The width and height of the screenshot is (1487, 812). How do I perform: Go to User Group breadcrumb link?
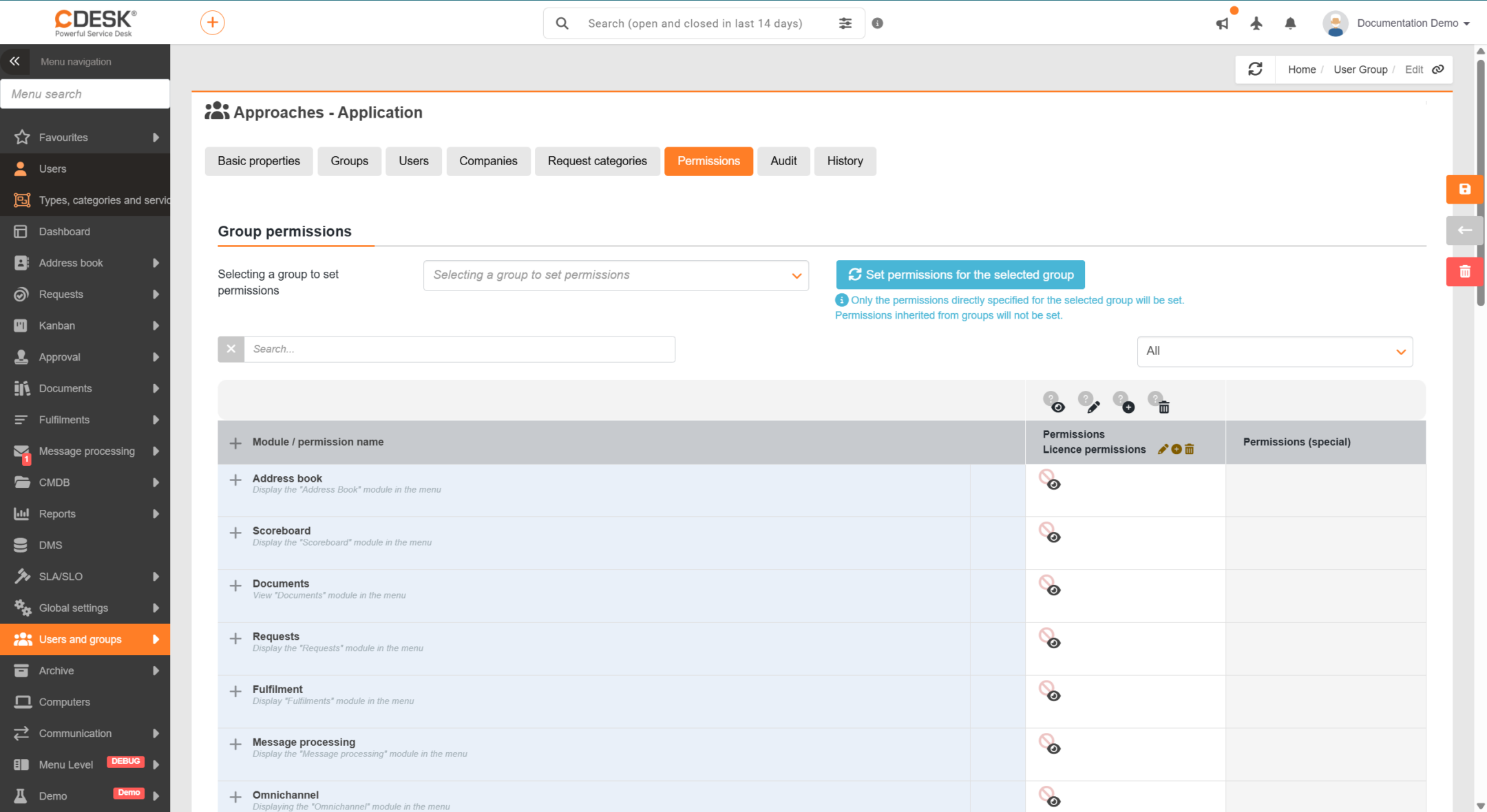pyautogui.click(x=1360, y=70)
